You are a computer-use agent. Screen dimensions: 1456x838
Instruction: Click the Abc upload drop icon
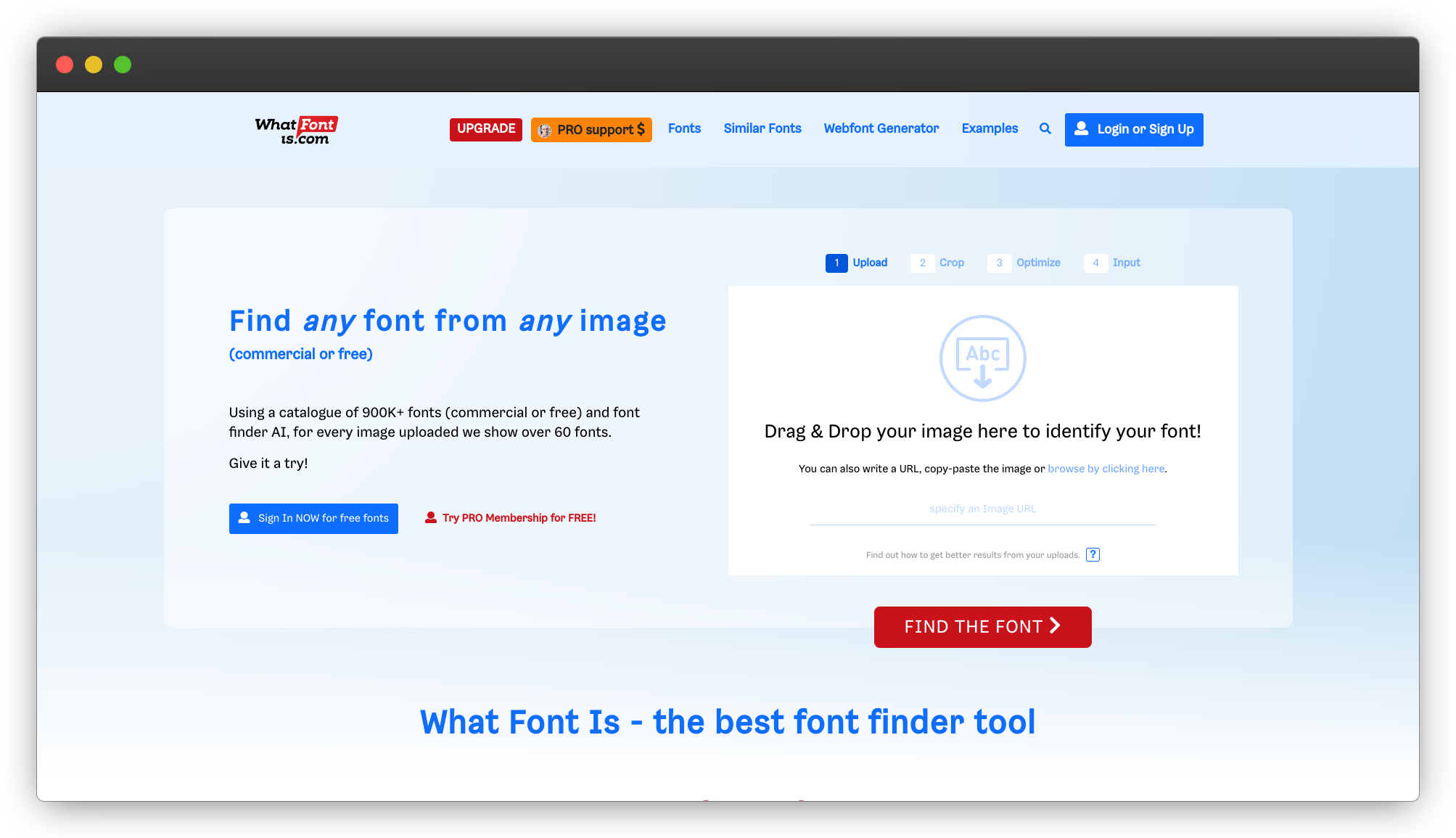(982, 358)
